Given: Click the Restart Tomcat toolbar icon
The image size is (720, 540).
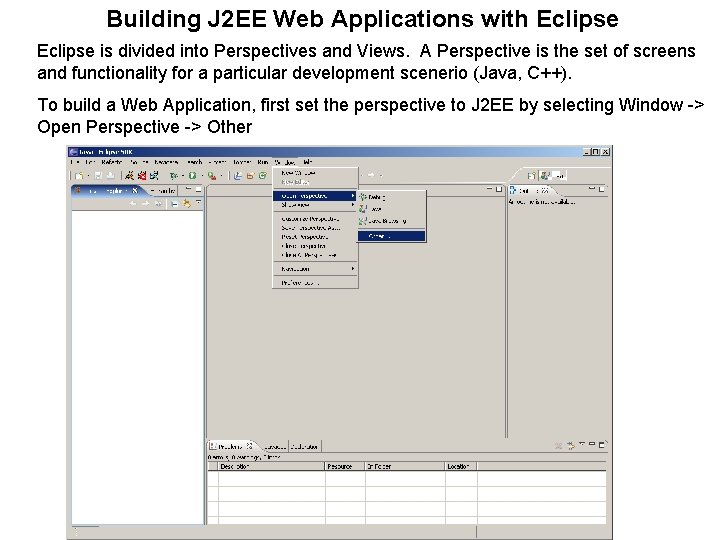Looking at the screenshot, I should (154, 175).
